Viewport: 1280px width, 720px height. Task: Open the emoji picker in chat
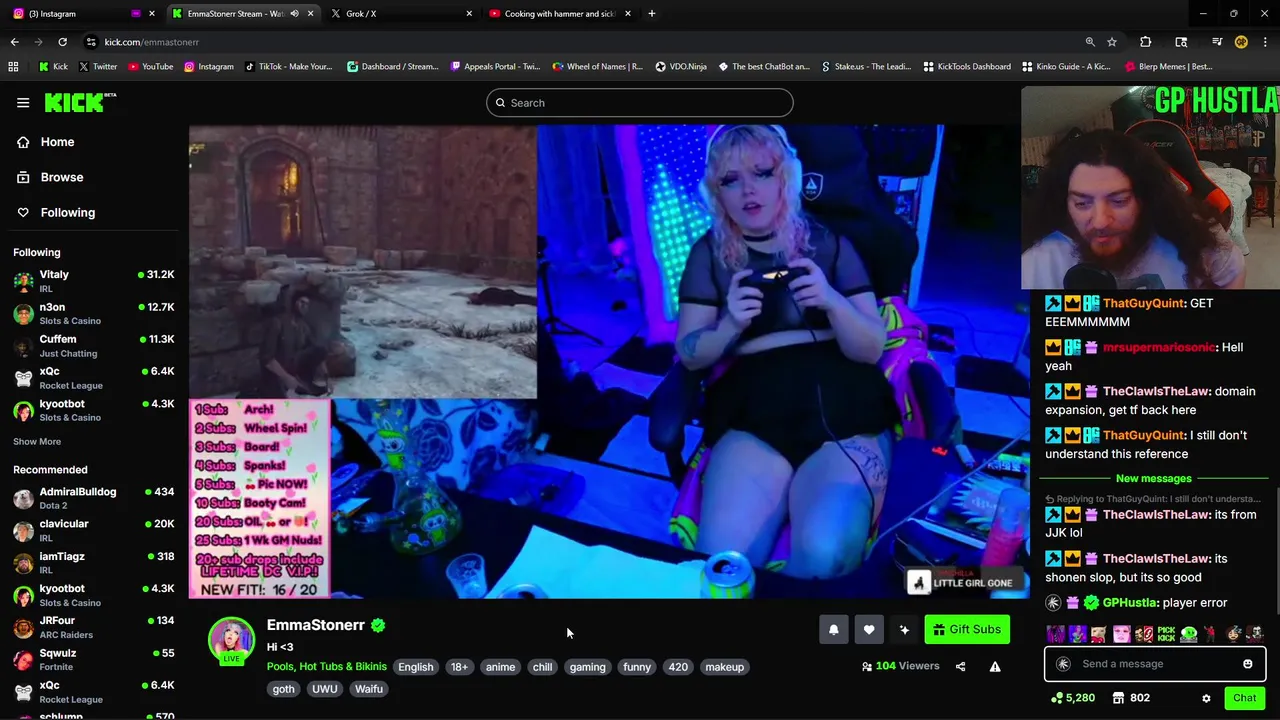pyautogui.click(x=1248, y=664)
